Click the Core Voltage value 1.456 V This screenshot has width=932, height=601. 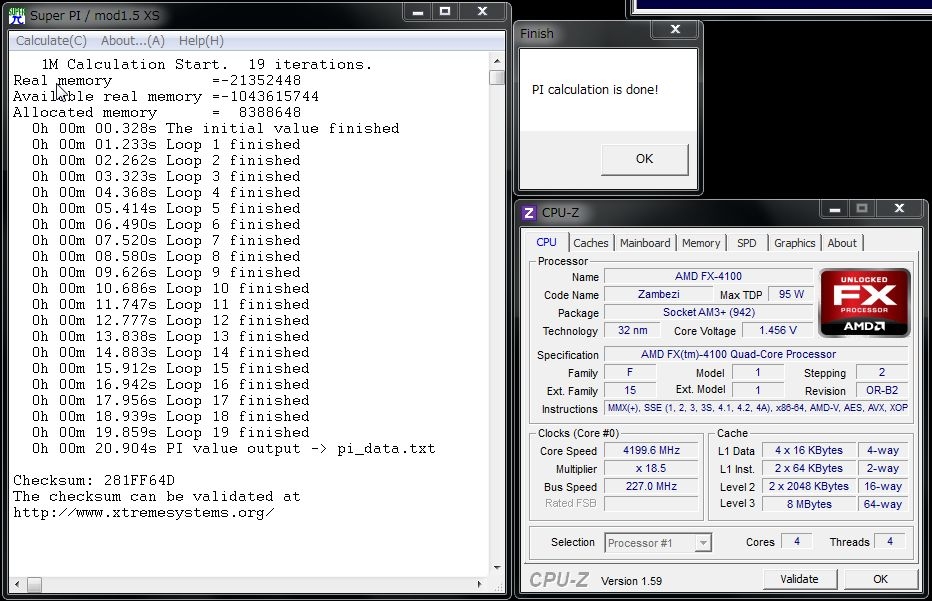click(777, 331)
